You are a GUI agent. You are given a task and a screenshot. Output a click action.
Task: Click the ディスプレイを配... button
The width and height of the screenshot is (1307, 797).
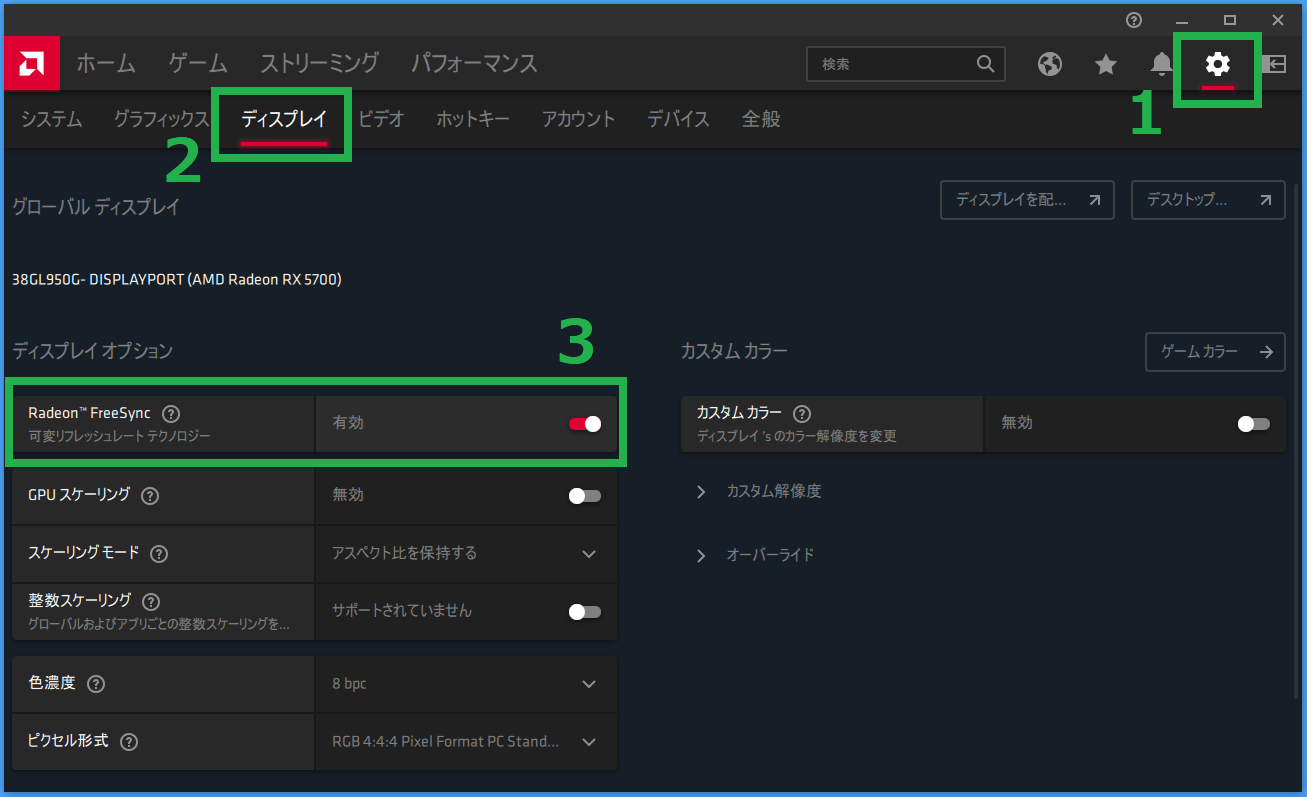tap(1027, 200)
